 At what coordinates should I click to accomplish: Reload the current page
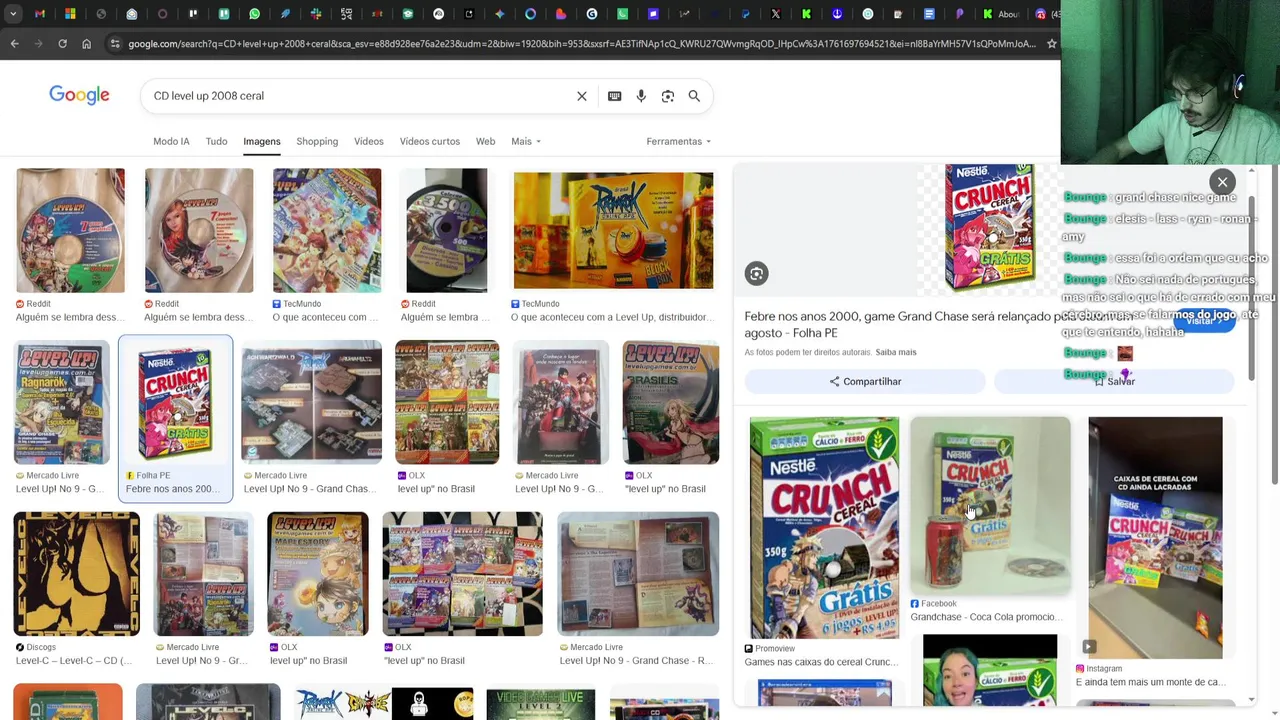point(62,44)
